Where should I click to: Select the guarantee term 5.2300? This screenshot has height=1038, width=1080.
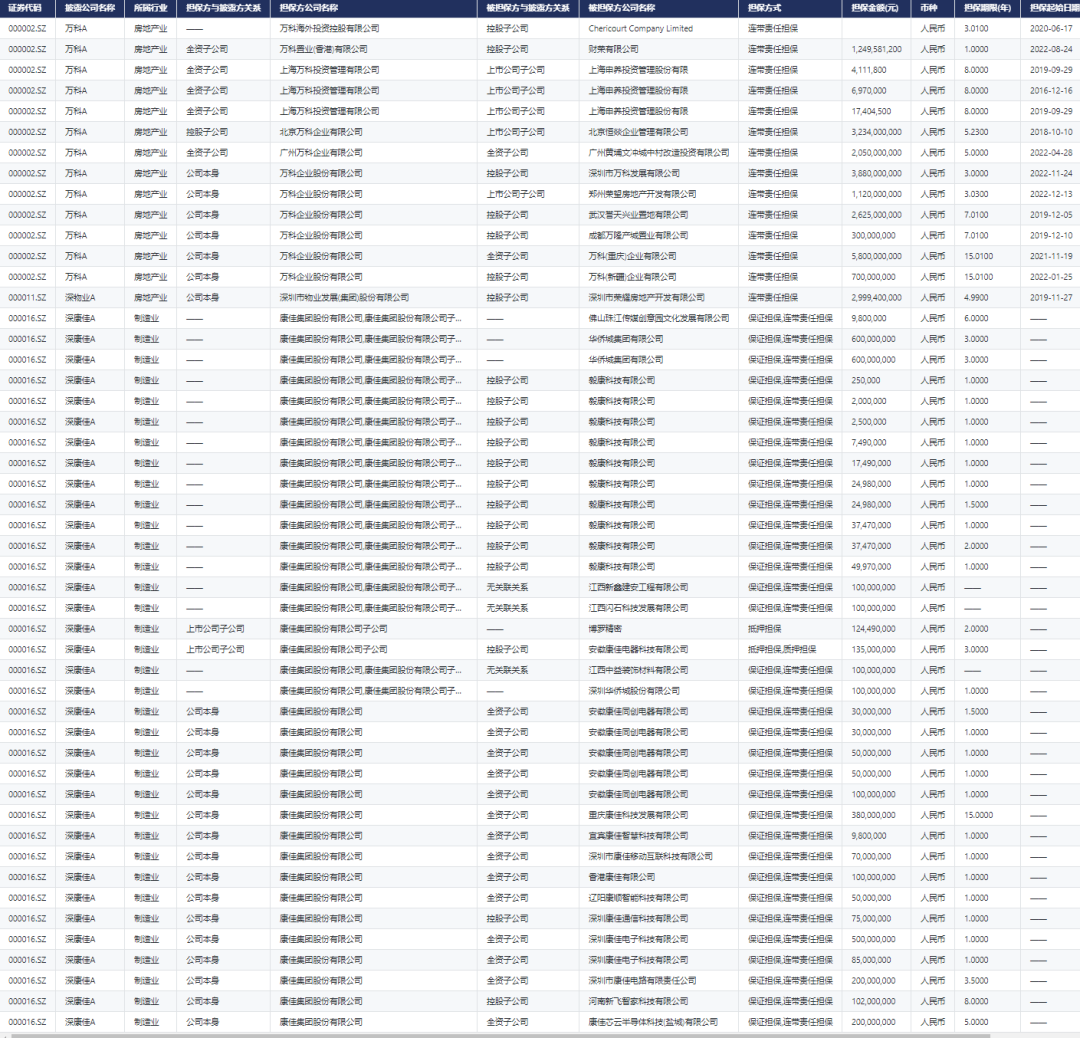pos(976,132)
